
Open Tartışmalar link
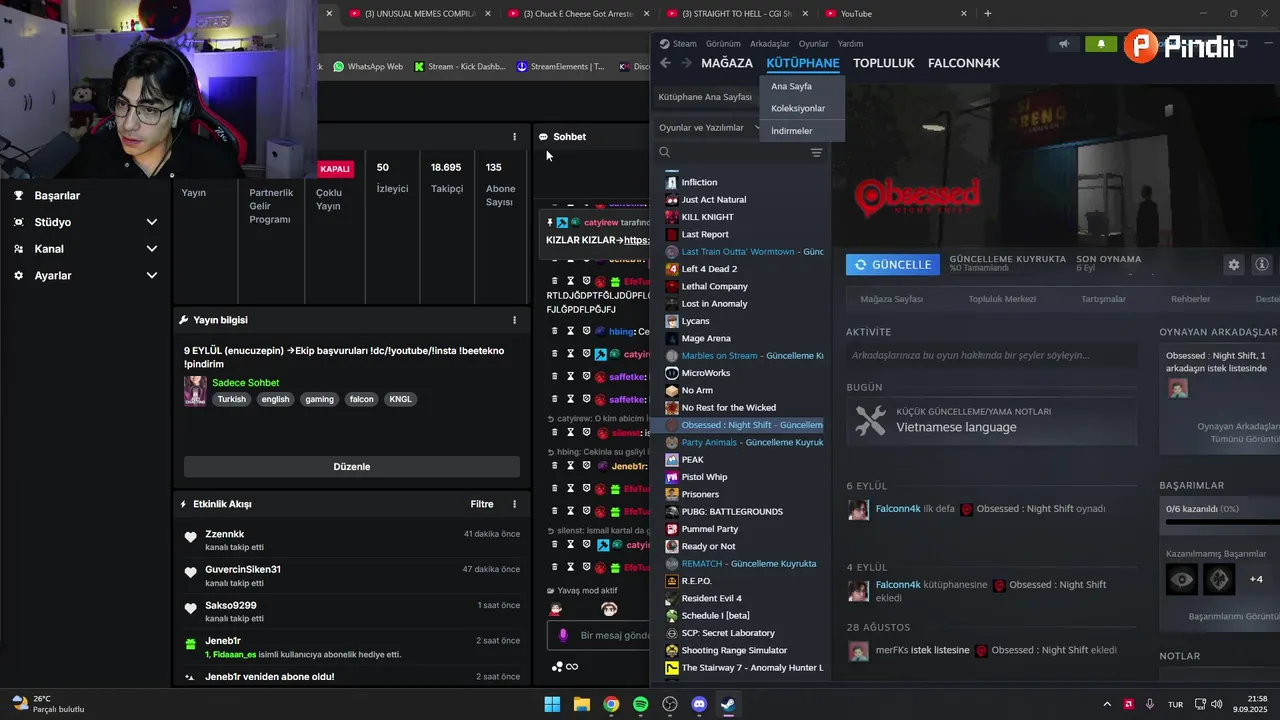[1103, 299]
